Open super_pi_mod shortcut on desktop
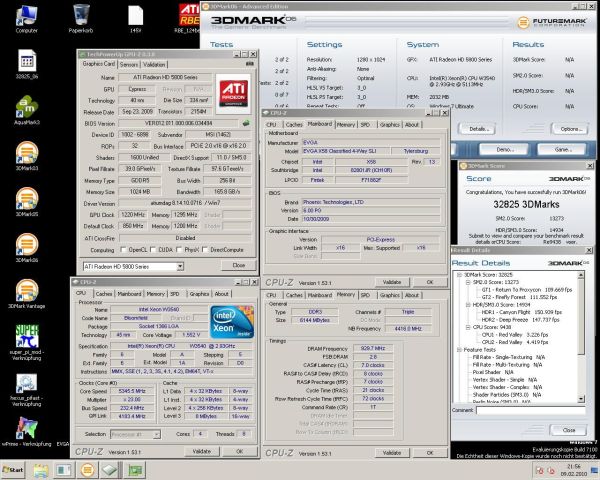This screenshot has width=600, height=480. tap(27, 342)
